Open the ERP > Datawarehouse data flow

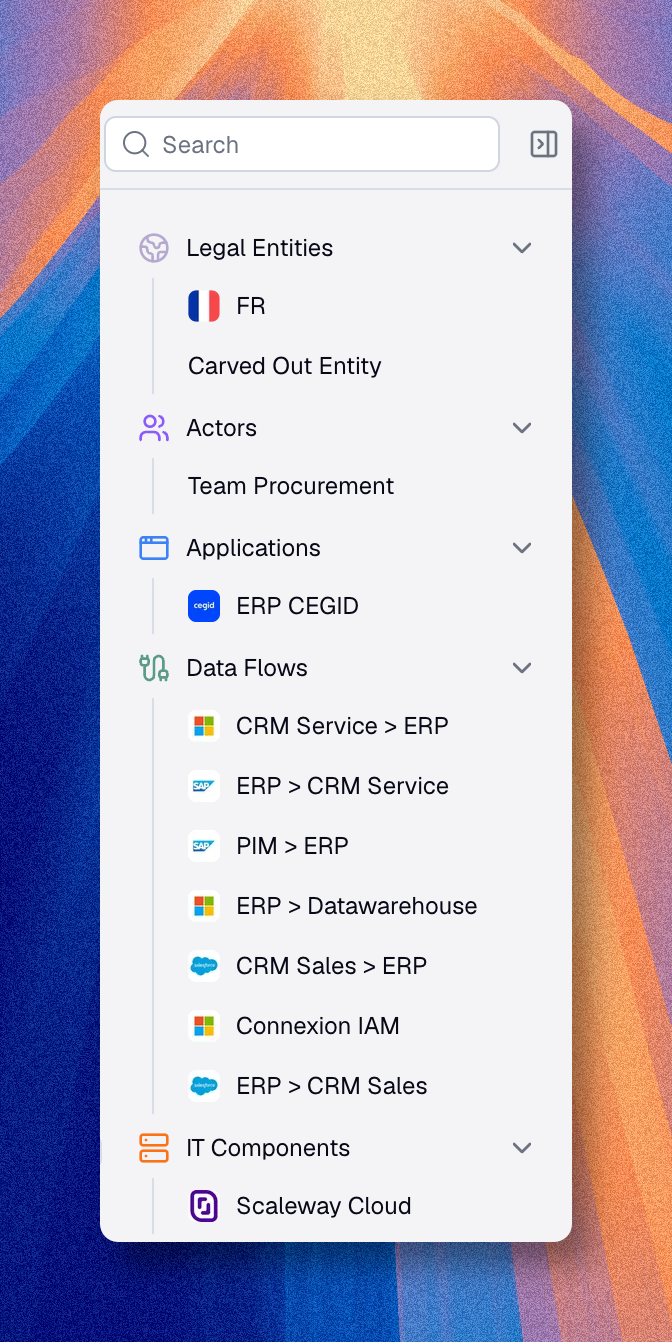(x=355, y=905)
